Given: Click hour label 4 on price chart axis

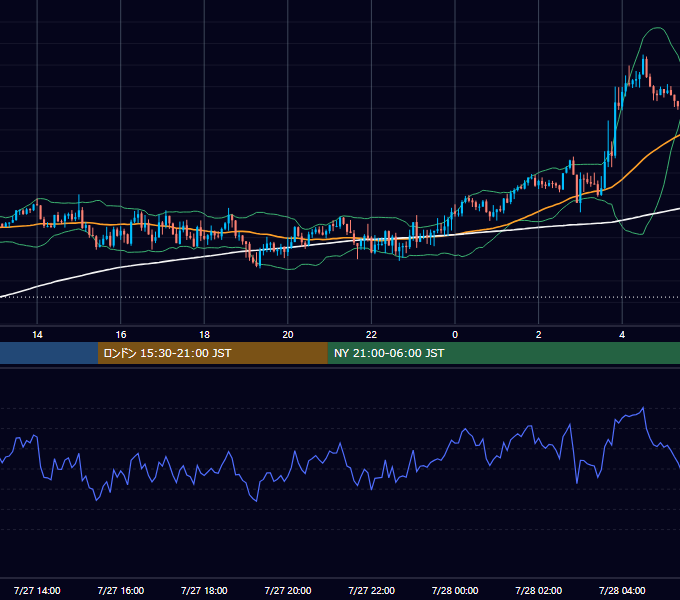Looking at the screenshot, I should coord(622,335).
